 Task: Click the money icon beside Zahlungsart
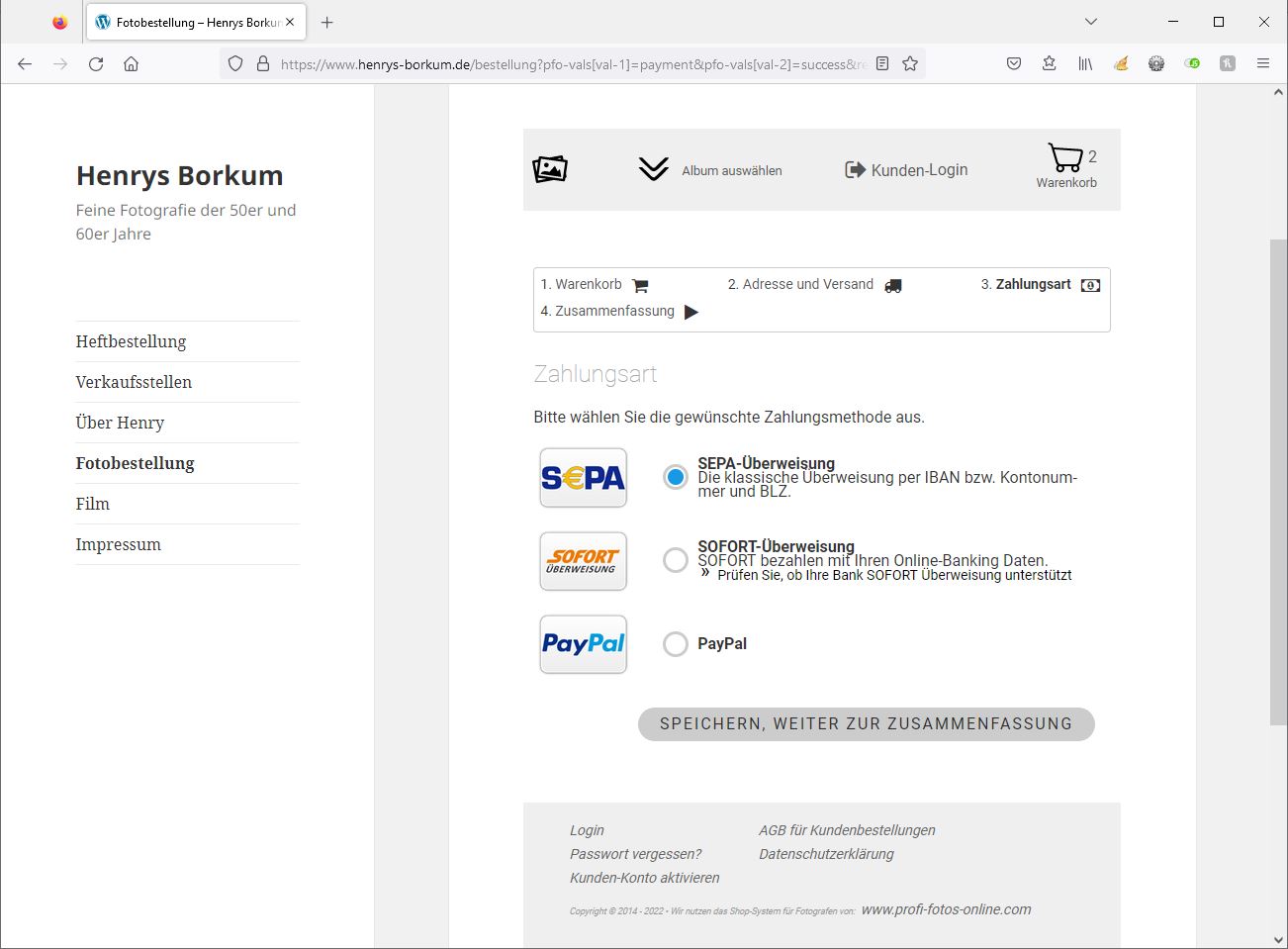pyautogui.click(x=1090, y=285)
